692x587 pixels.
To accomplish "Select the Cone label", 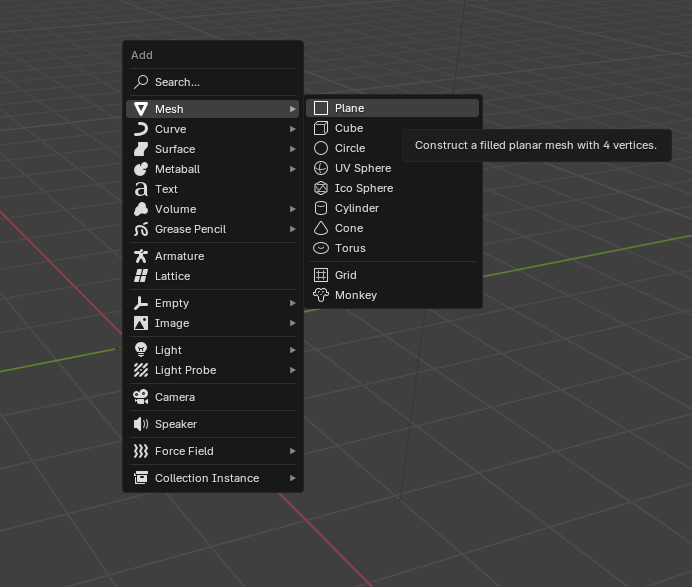I will (349, 228).
